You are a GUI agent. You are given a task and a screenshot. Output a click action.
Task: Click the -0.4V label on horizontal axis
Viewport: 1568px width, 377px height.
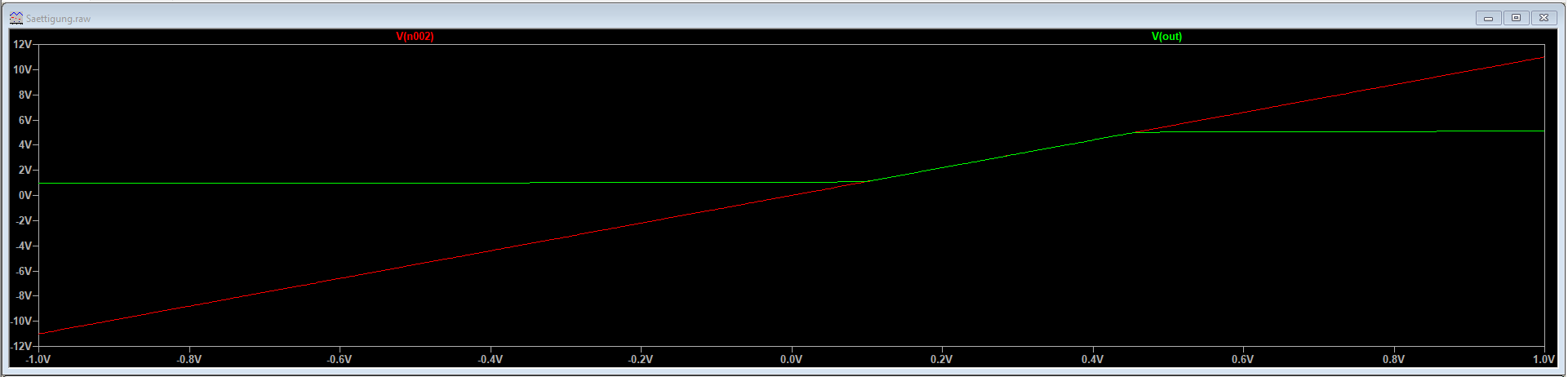[491, 360]
